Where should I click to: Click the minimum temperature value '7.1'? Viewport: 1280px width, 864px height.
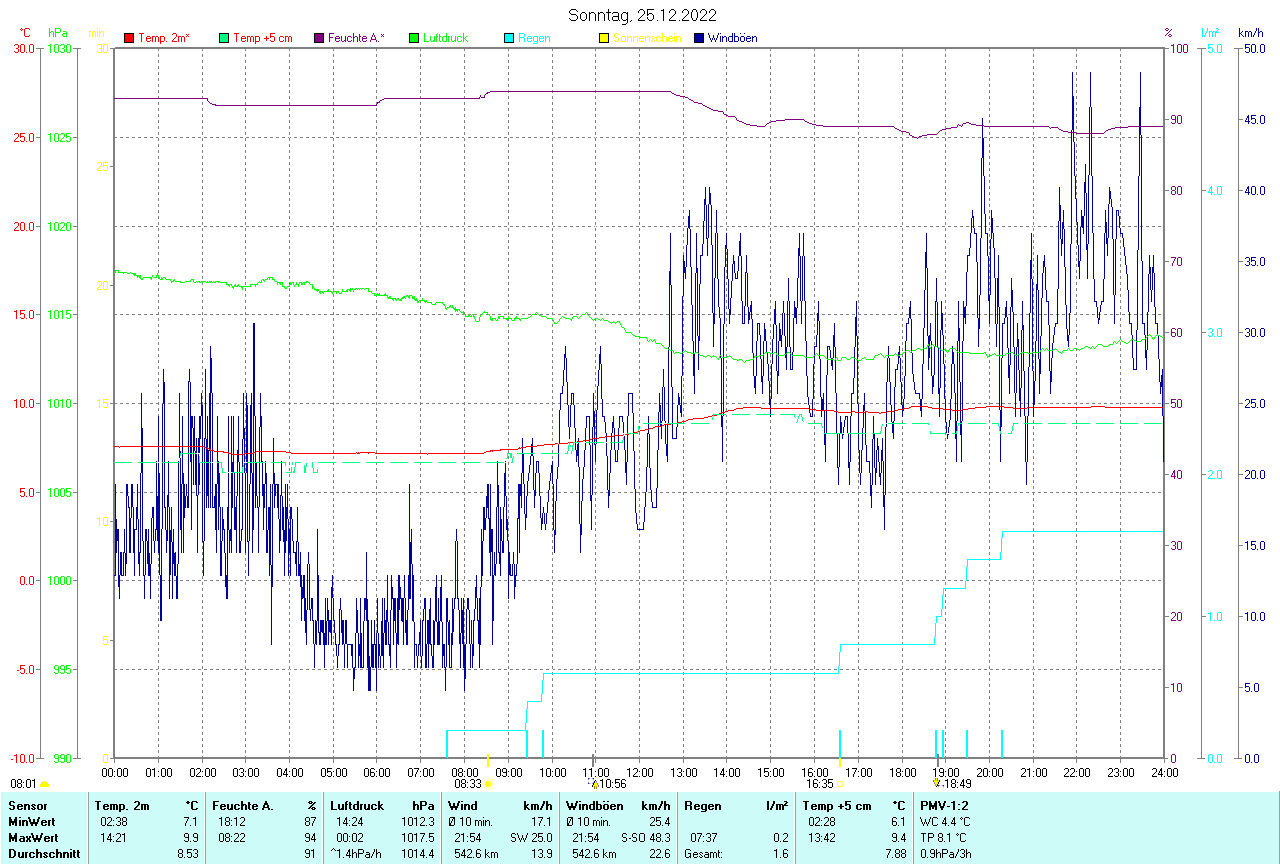click(192, 821)
